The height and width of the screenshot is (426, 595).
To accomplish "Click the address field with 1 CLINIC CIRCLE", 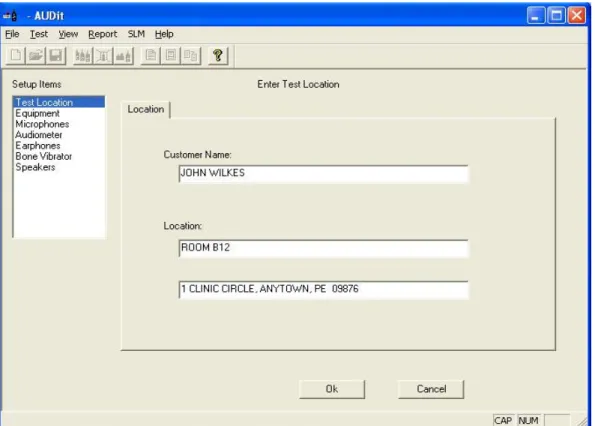I will 323,289.
